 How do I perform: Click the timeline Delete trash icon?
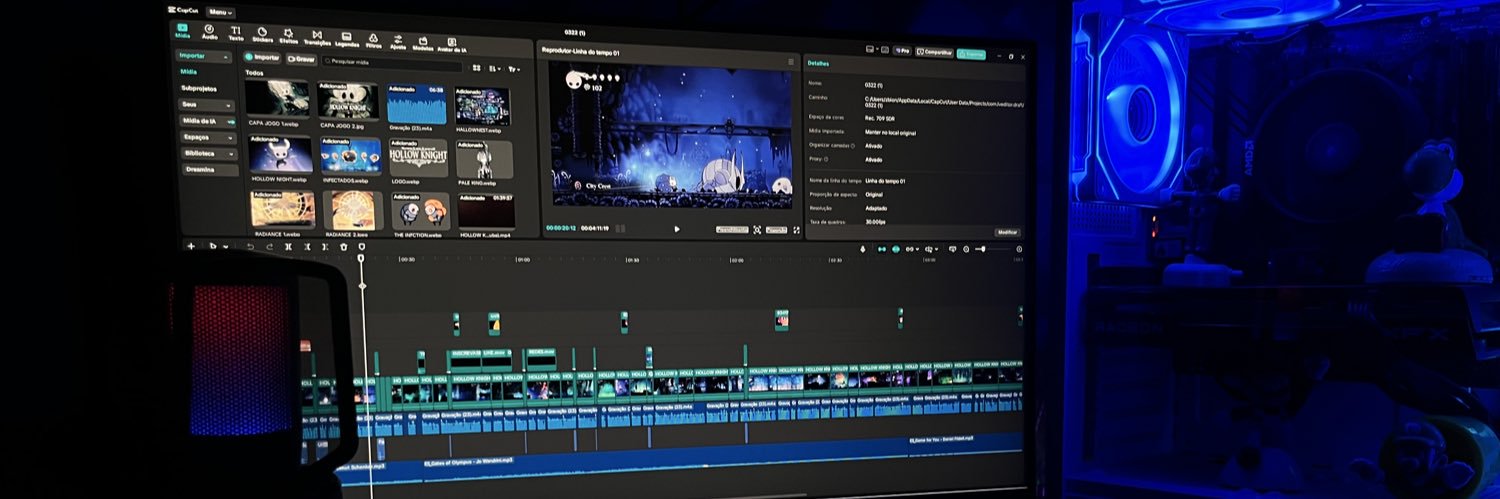[x=344, y=247]
